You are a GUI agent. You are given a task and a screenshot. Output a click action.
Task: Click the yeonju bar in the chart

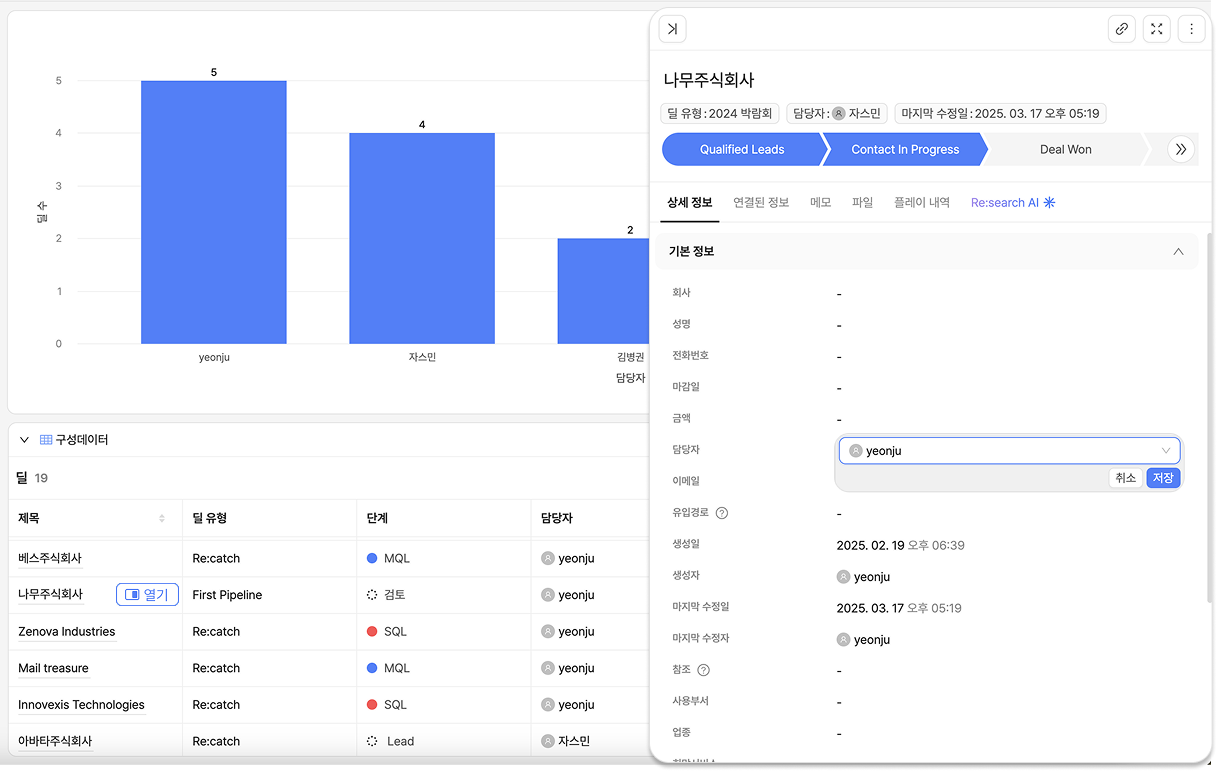click(x=214, y=212)
